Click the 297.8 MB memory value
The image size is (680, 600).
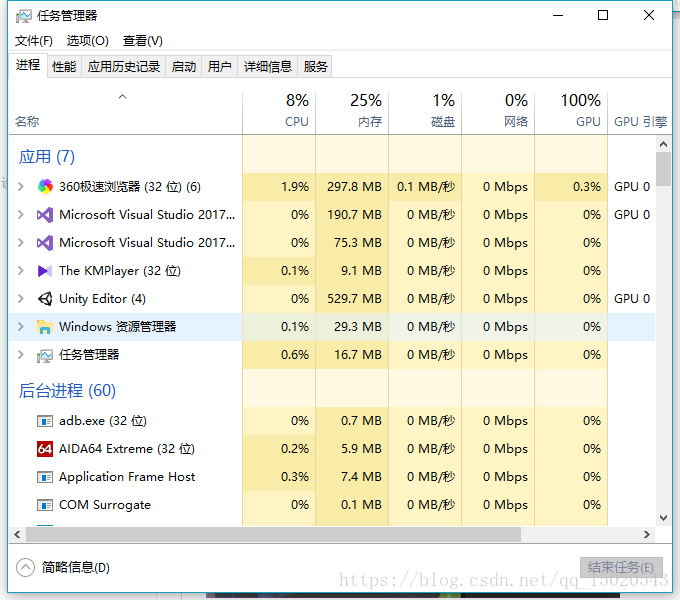click(354, 187)
